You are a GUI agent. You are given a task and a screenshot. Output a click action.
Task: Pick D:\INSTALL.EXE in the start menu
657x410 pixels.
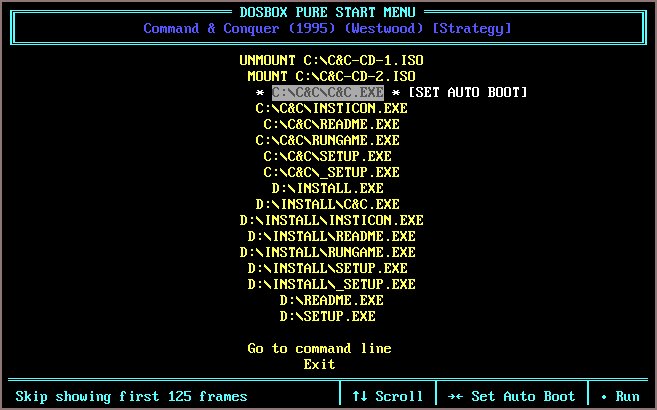327,188
